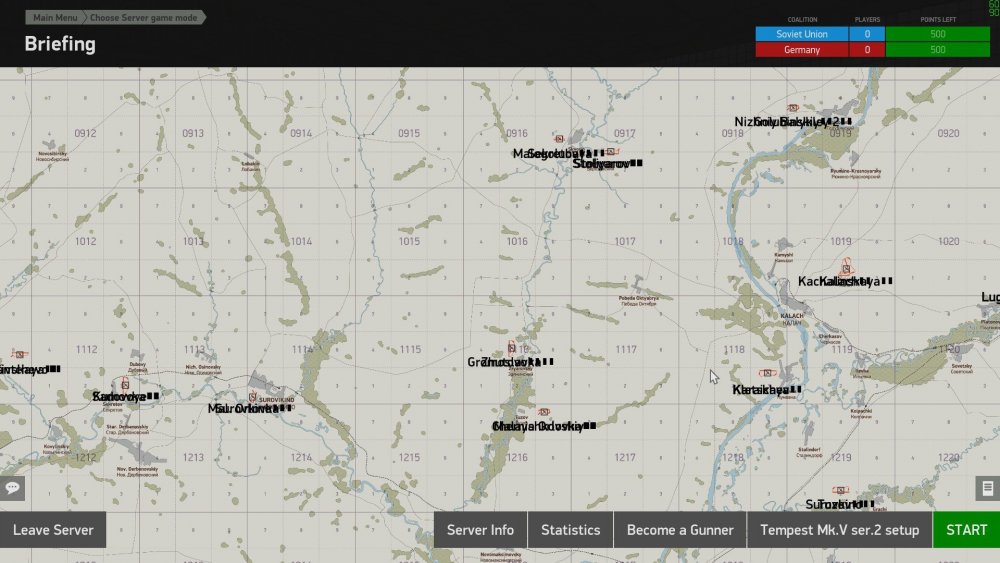Join the Germany coalition
The image size is (1000, 563).
(802, 50)
